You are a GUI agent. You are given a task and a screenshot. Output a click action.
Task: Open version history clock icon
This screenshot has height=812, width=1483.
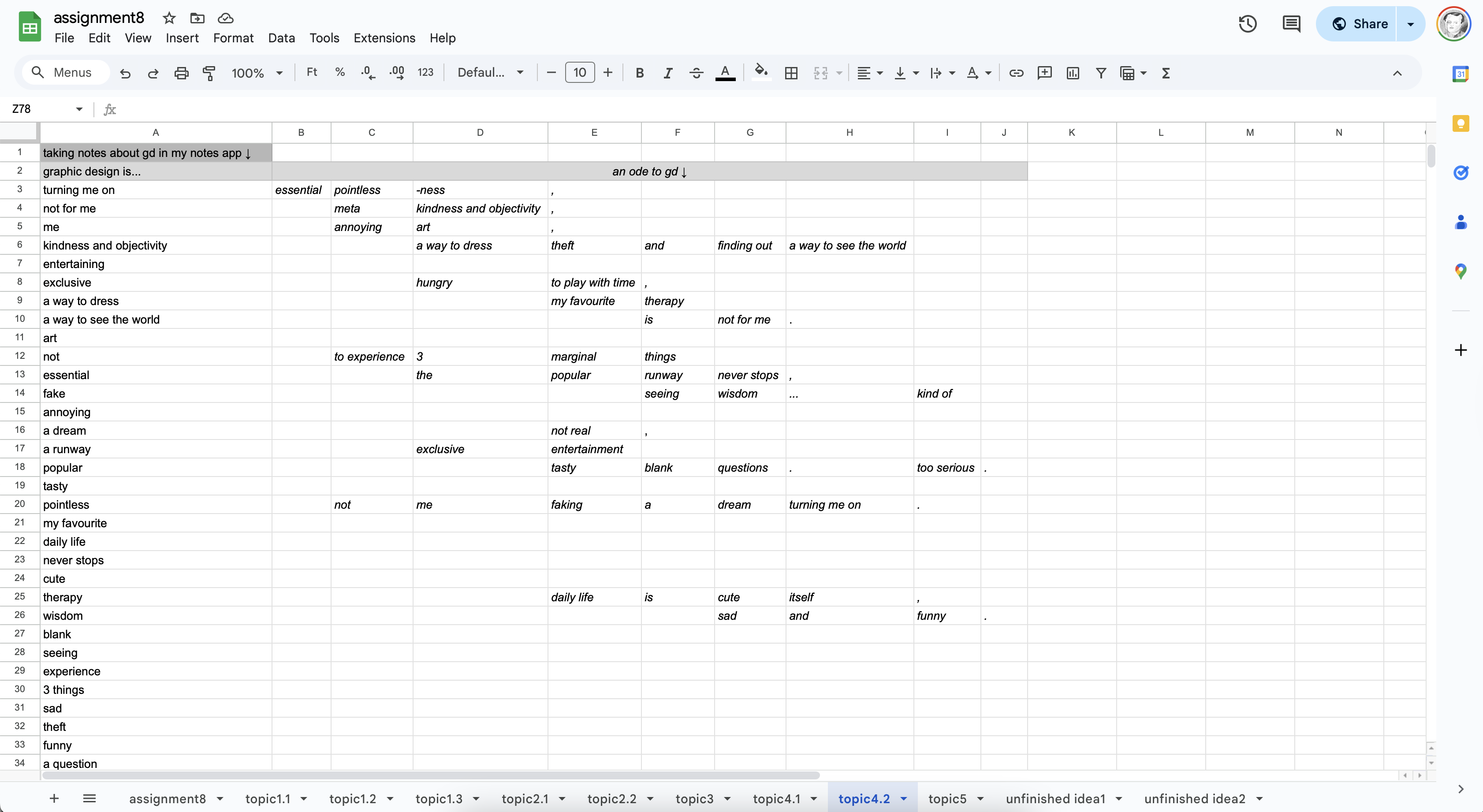coord(1247,24)
